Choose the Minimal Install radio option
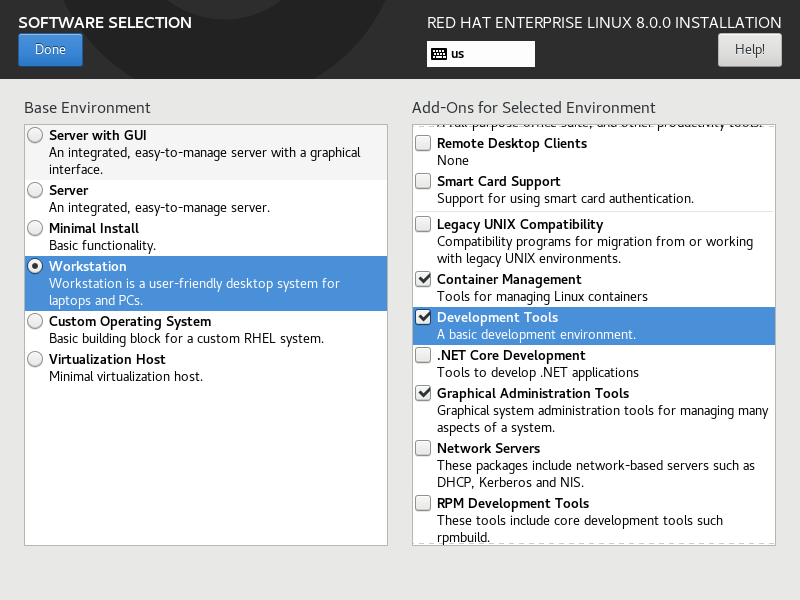800x600 pixels. [x=36, y=228]
